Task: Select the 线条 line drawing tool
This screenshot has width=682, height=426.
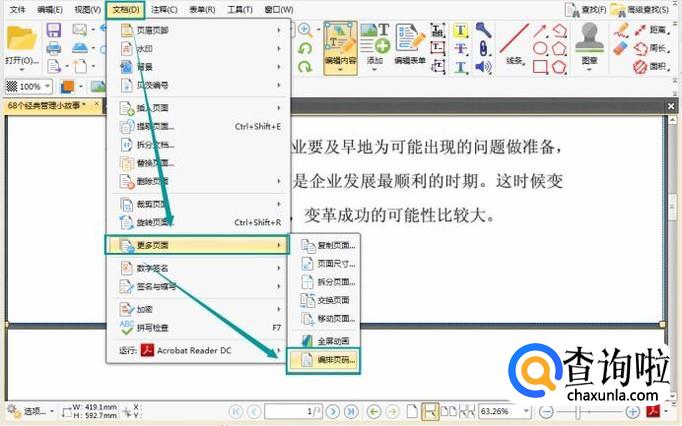Action: 515,44
